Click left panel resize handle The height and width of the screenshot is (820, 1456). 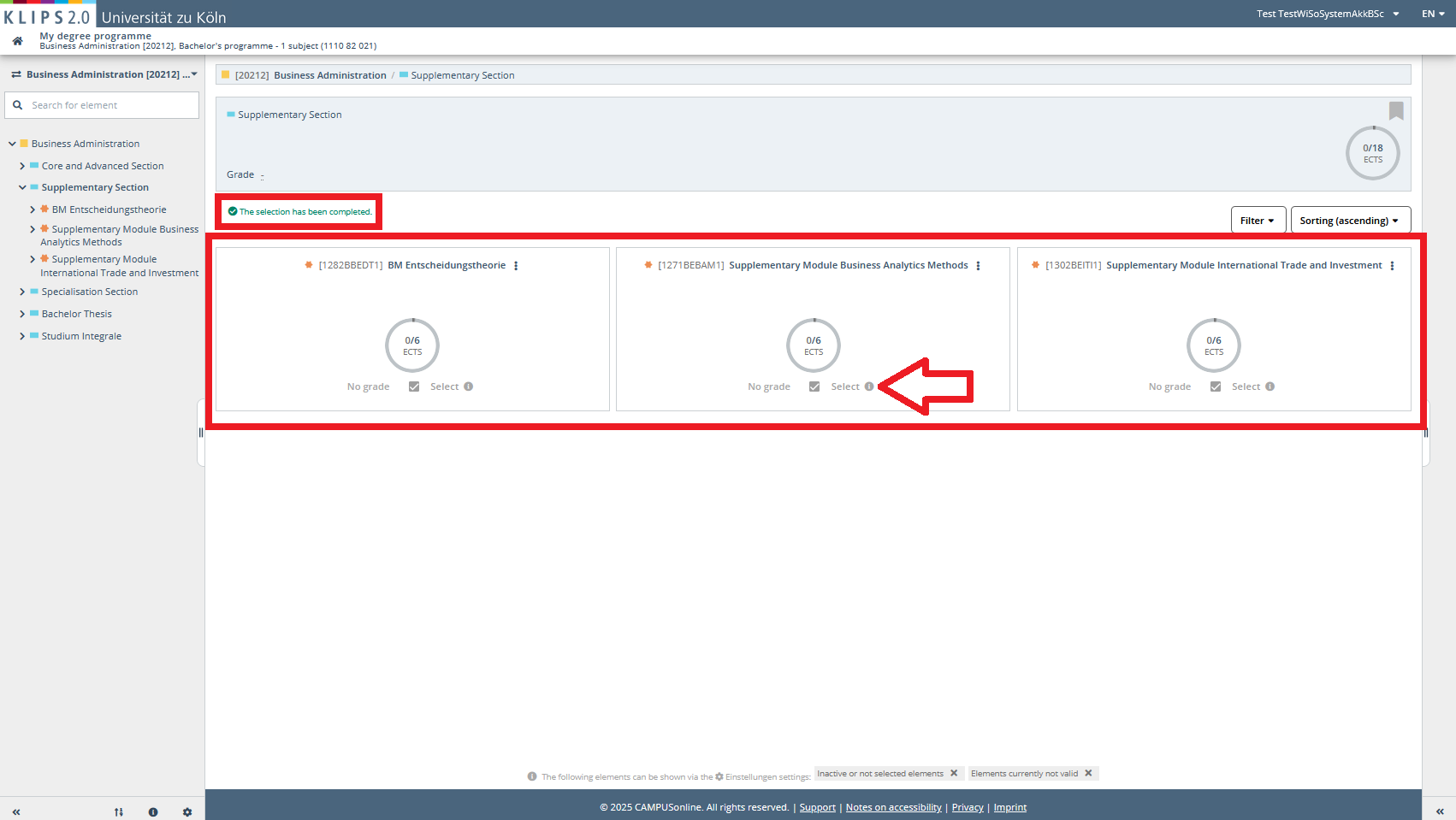pos(201,433)
